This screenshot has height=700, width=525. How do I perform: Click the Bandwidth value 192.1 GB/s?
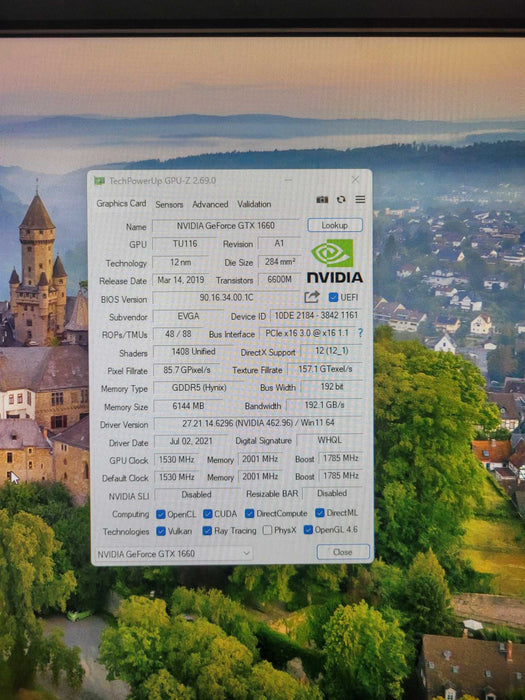[x=325, y=405]
